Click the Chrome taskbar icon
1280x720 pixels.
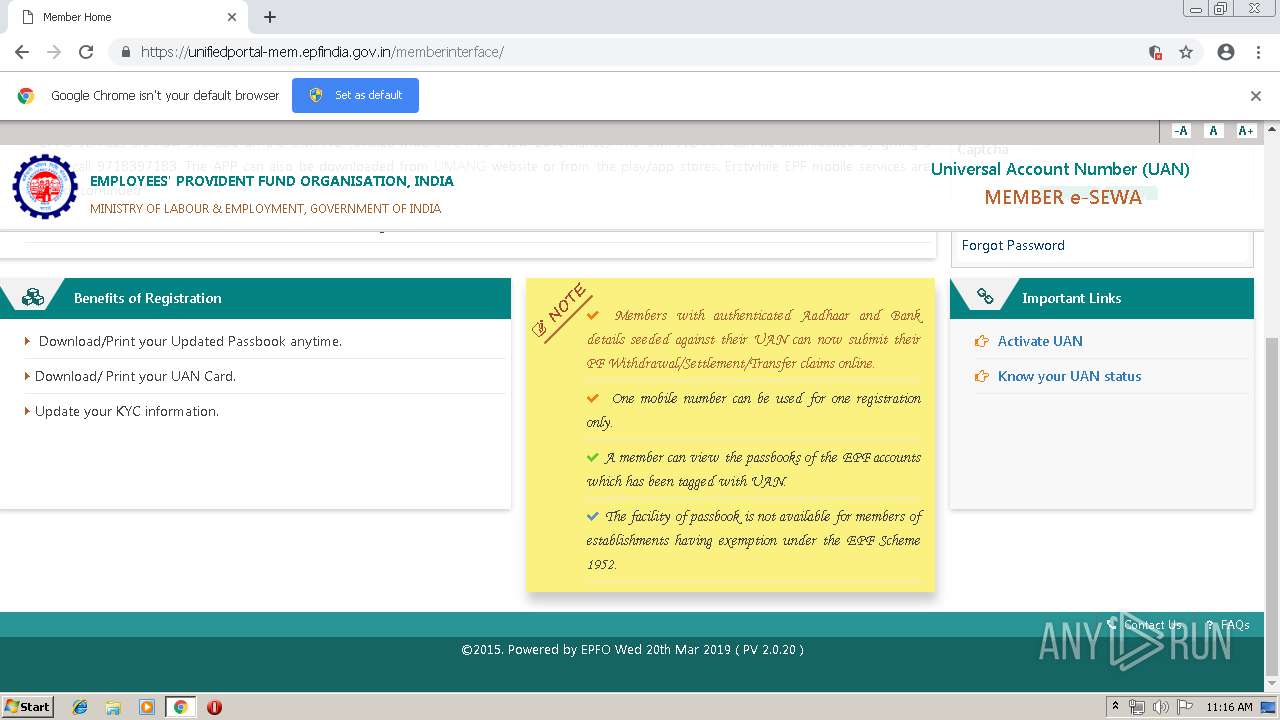180,707
